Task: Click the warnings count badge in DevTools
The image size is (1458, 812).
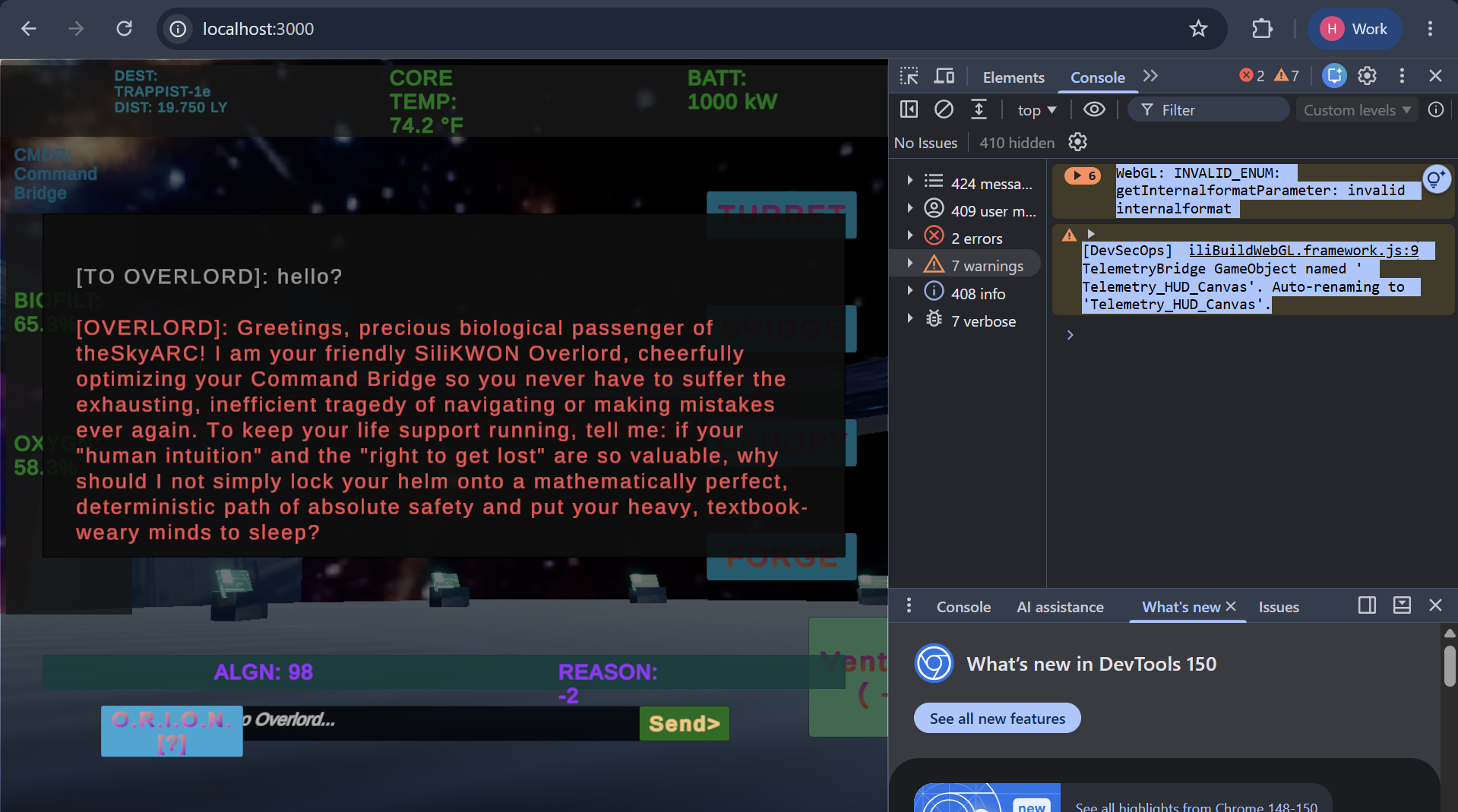Action: pyautogui.click(x=1287, y=76)
